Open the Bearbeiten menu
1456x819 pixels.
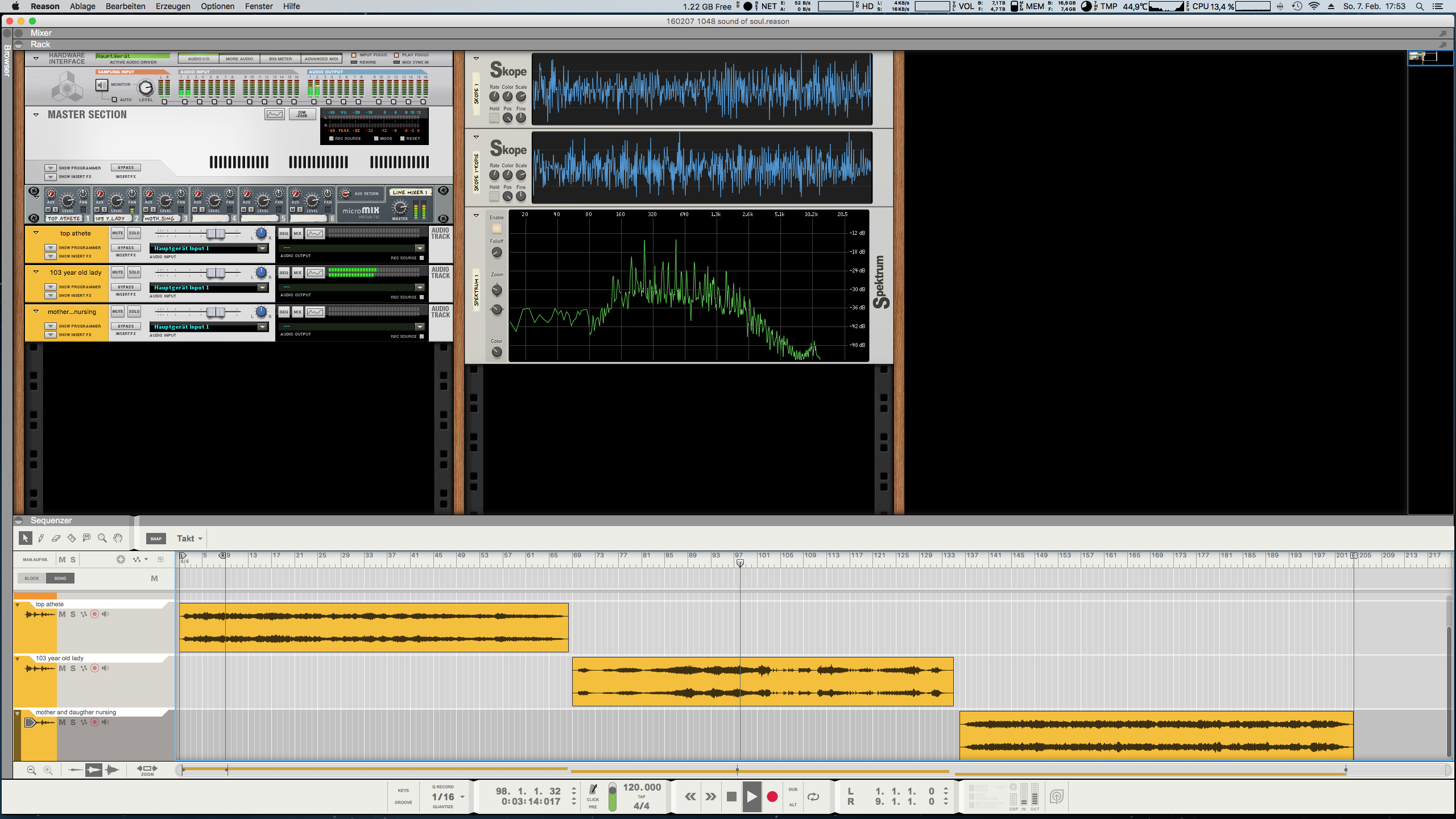click(126, 6)
